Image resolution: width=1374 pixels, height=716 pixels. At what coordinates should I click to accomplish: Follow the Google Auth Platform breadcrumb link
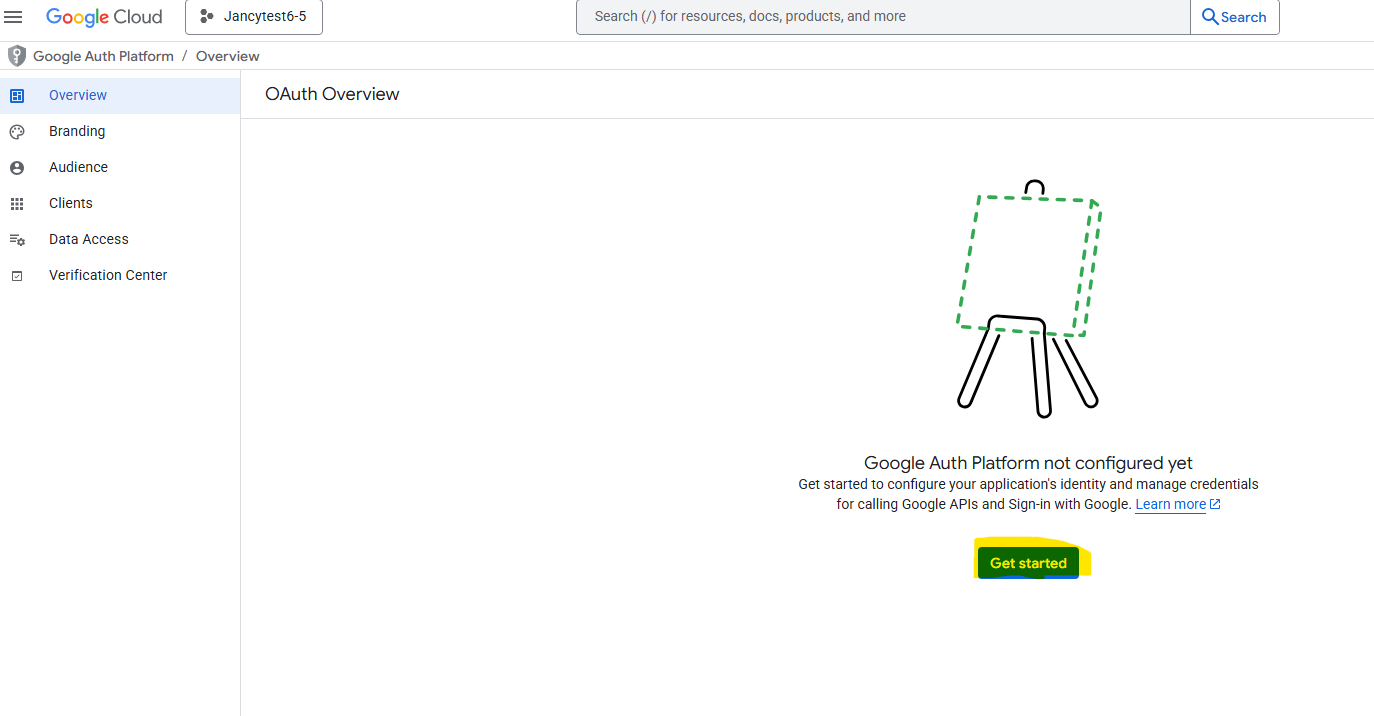coord(103,56)
